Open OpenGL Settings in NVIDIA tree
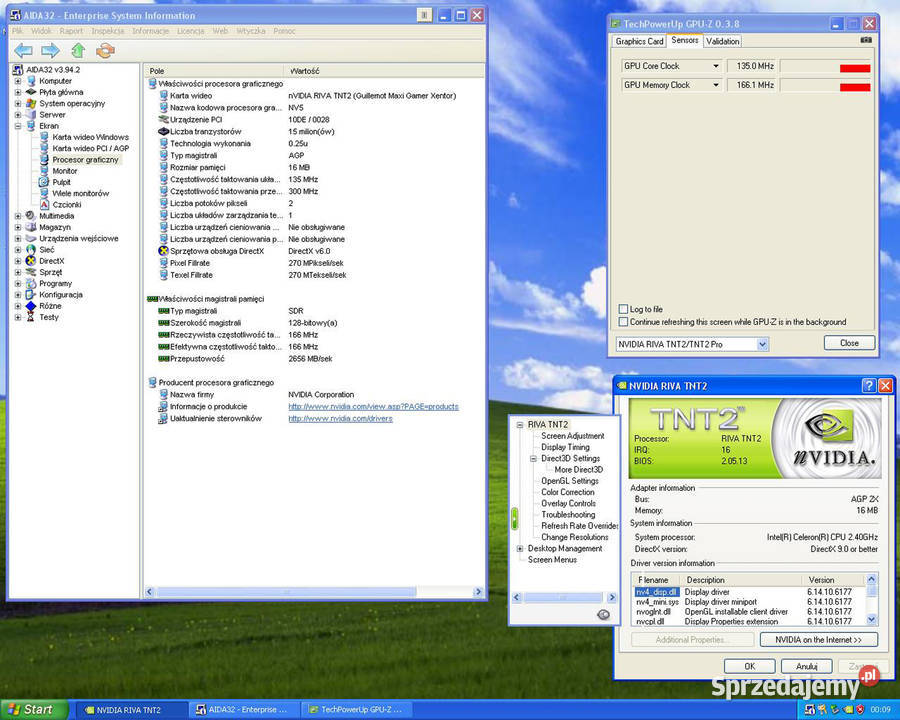The height and width of the screenshot is (720, 900). (x=569, y=481)
